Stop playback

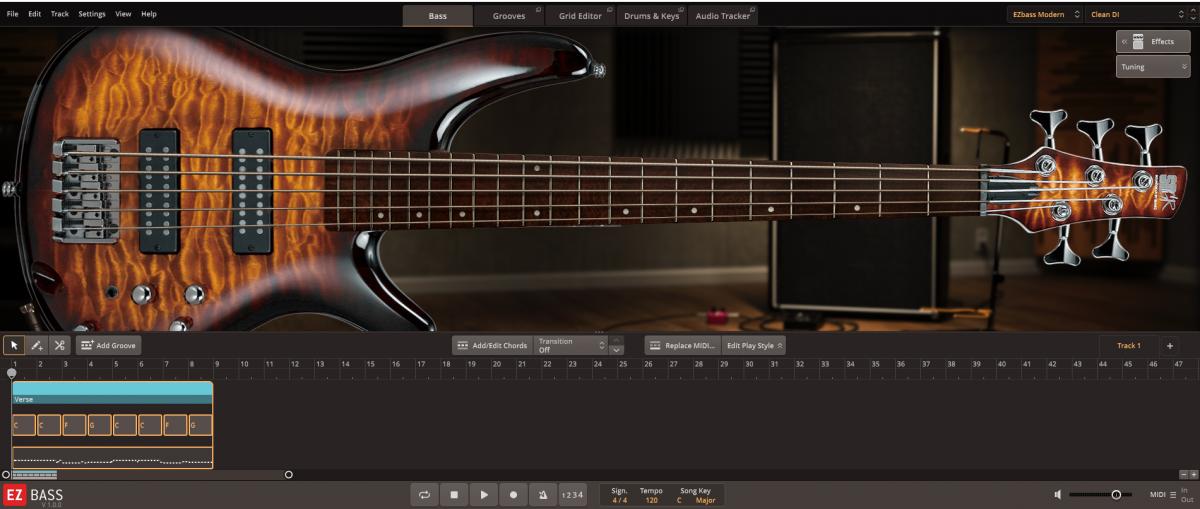click(454, 494)
